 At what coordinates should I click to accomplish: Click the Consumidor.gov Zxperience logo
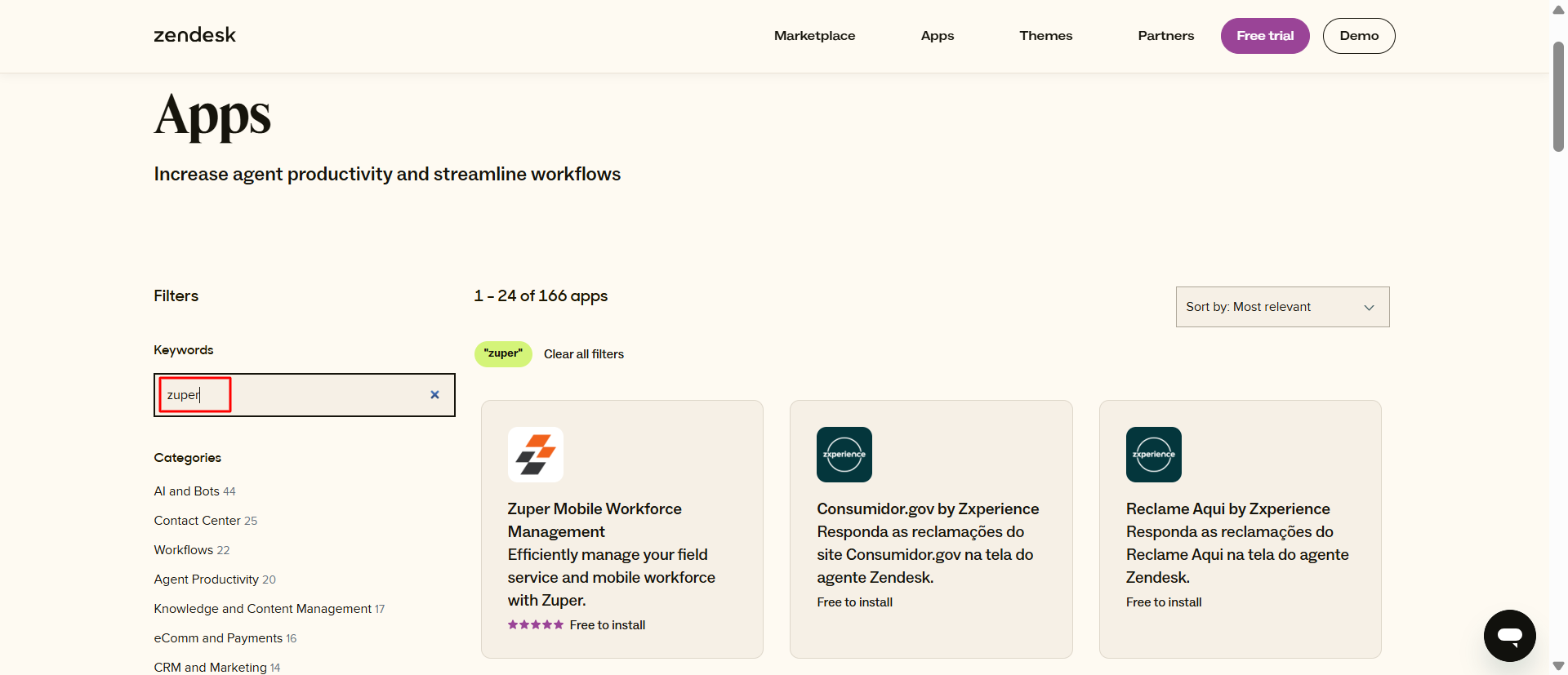point(844,455)
